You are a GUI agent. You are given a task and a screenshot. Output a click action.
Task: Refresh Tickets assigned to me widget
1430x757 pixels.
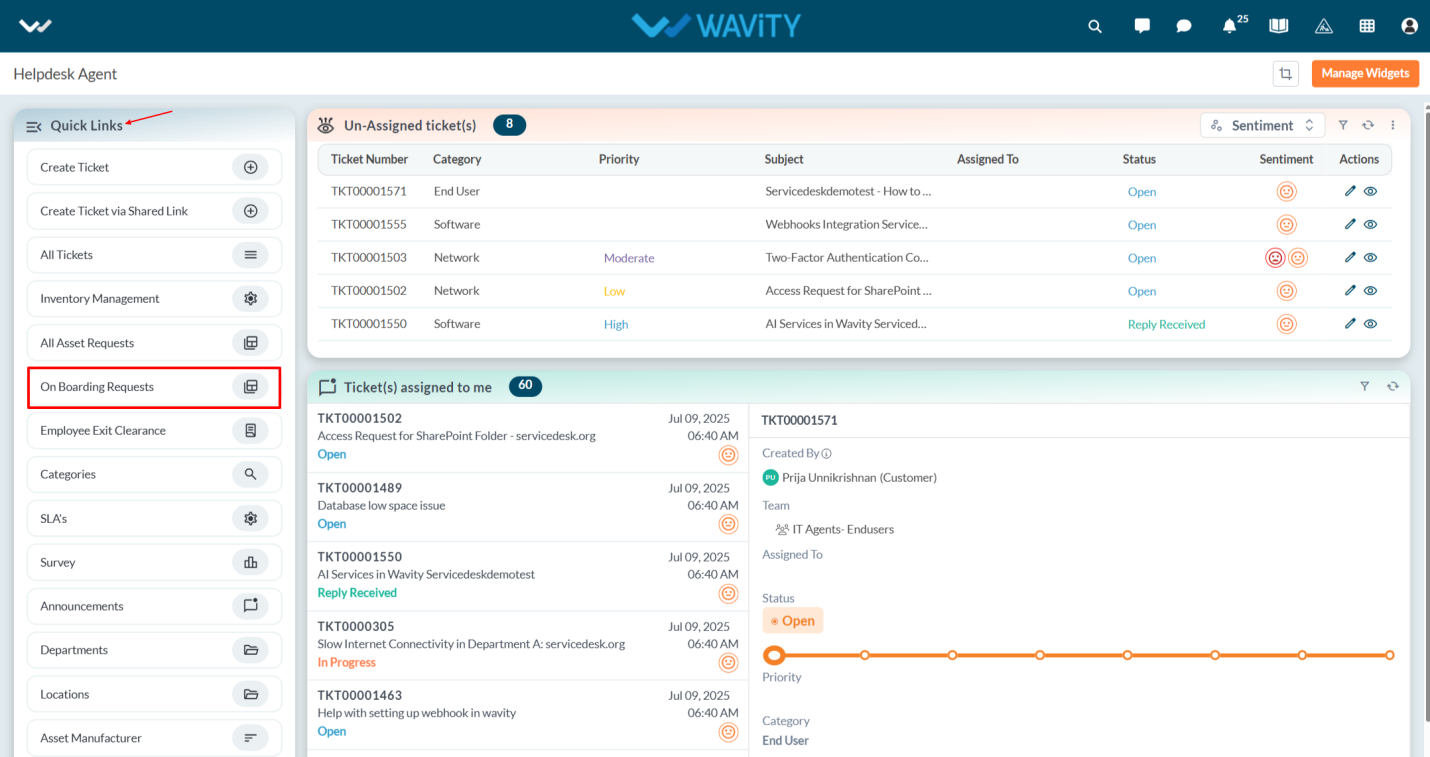tap(1392, 386)
